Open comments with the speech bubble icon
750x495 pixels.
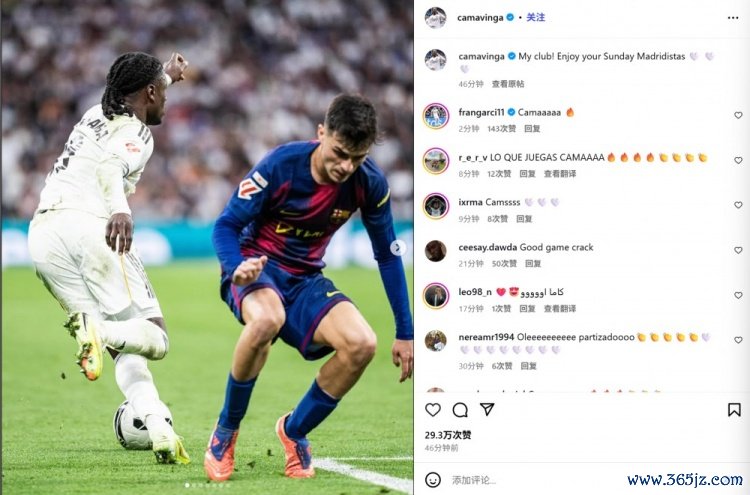pyautogui.click(x=460, y=410)
